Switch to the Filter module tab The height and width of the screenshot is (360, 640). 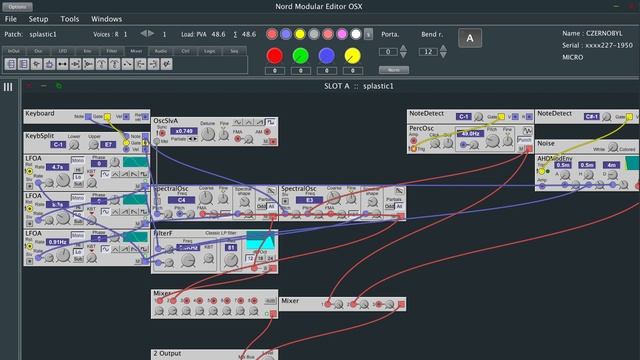(x=111, y=51)
